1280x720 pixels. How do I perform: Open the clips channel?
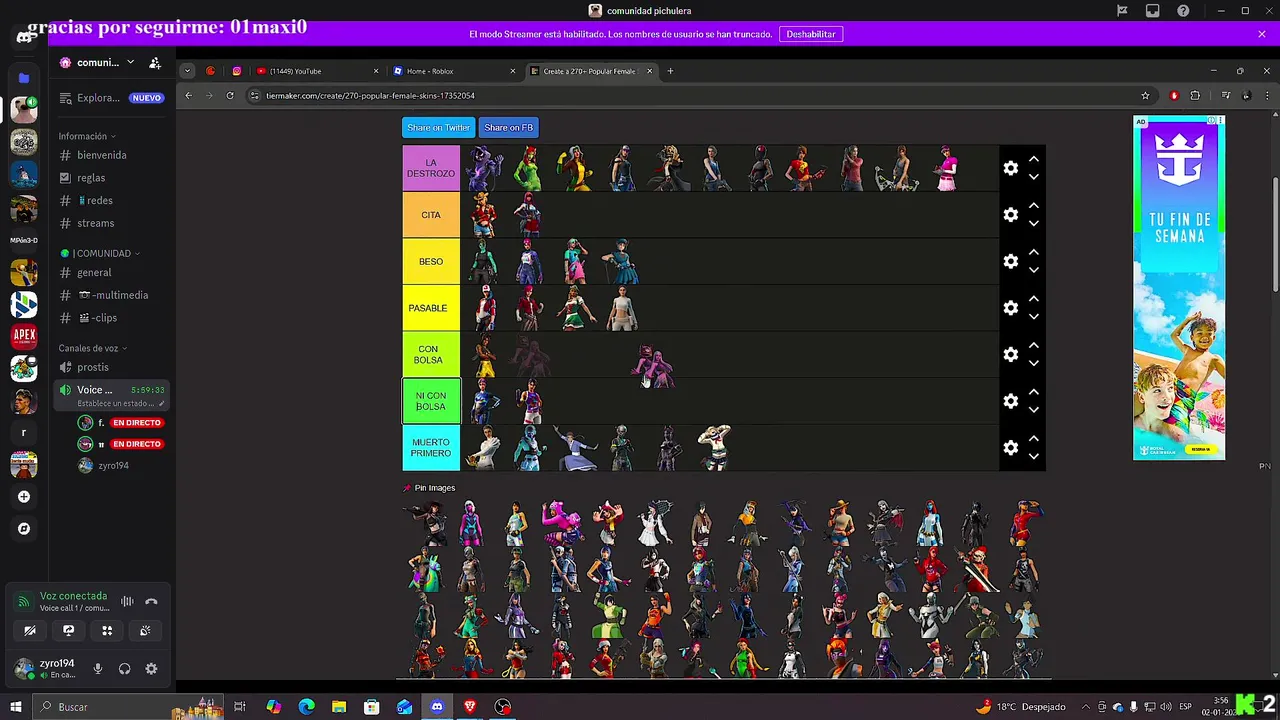point(111,318)
